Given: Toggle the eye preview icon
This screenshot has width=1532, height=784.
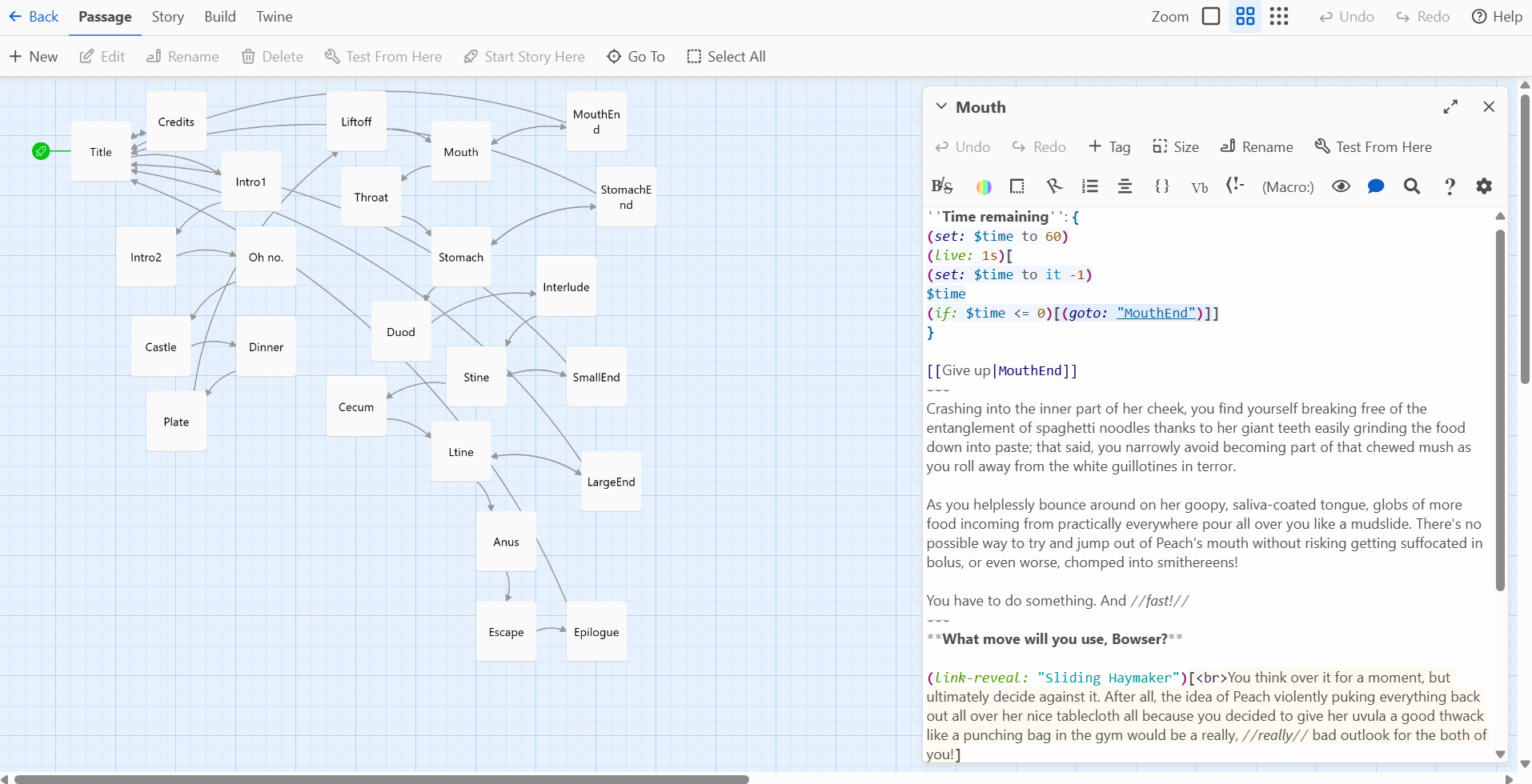Looking at the screenshot, I should 1341,186.
